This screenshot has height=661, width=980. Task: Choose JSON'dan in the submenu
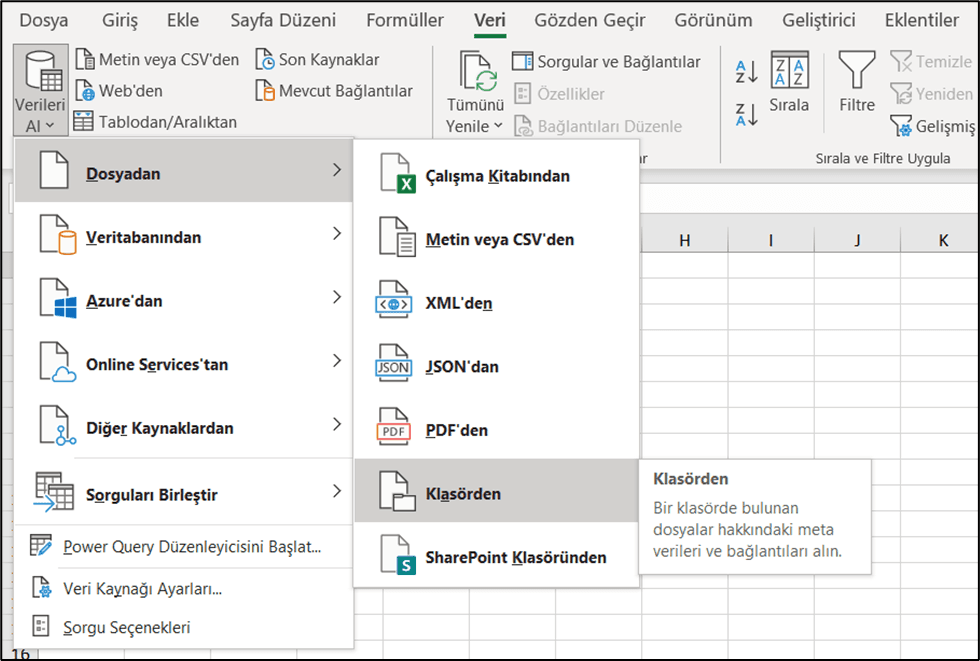pyautogui.click(x=496, y=365)
